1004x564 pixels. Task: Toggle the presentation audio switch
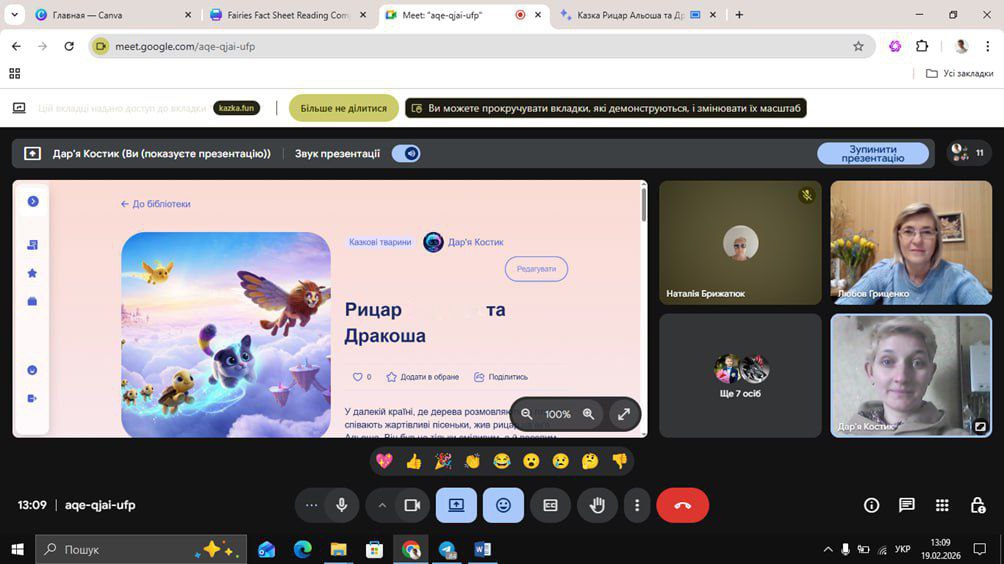[406, 153]
